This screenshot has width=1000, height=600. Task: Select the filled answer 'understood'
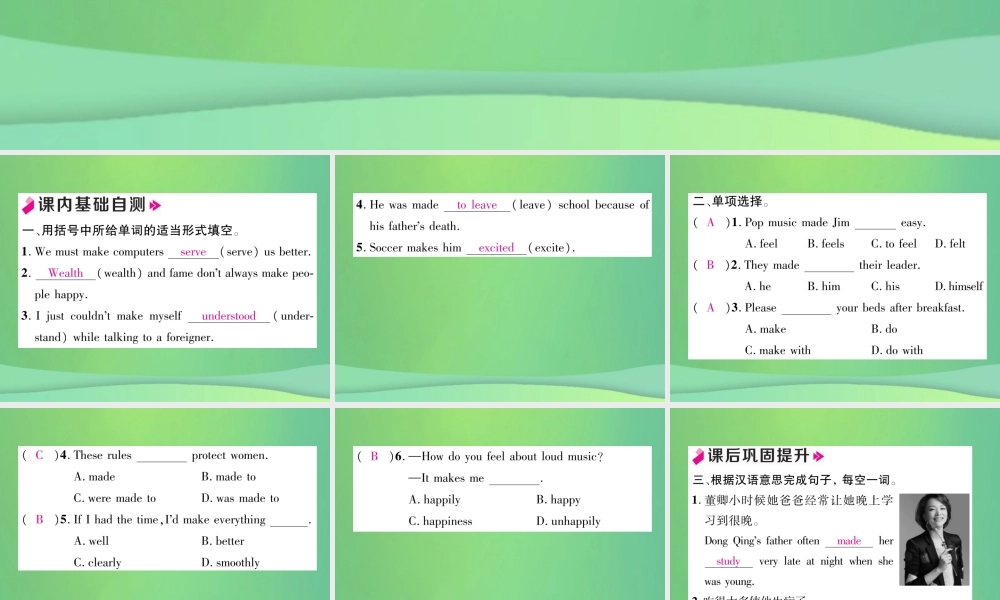[228, 316]
